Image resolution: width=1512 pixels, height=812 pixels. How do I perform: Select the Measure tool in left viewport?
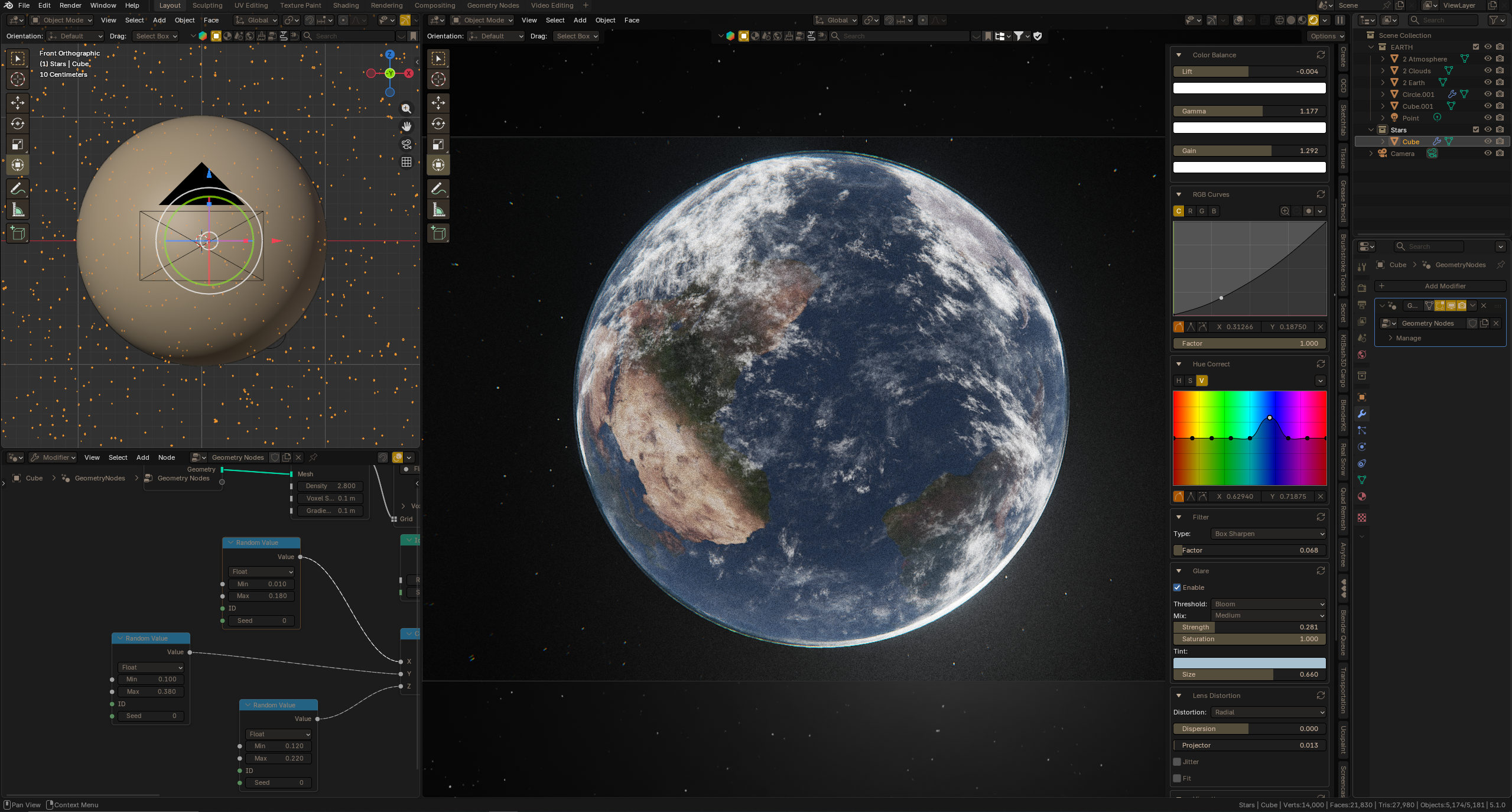click(18, 210)
